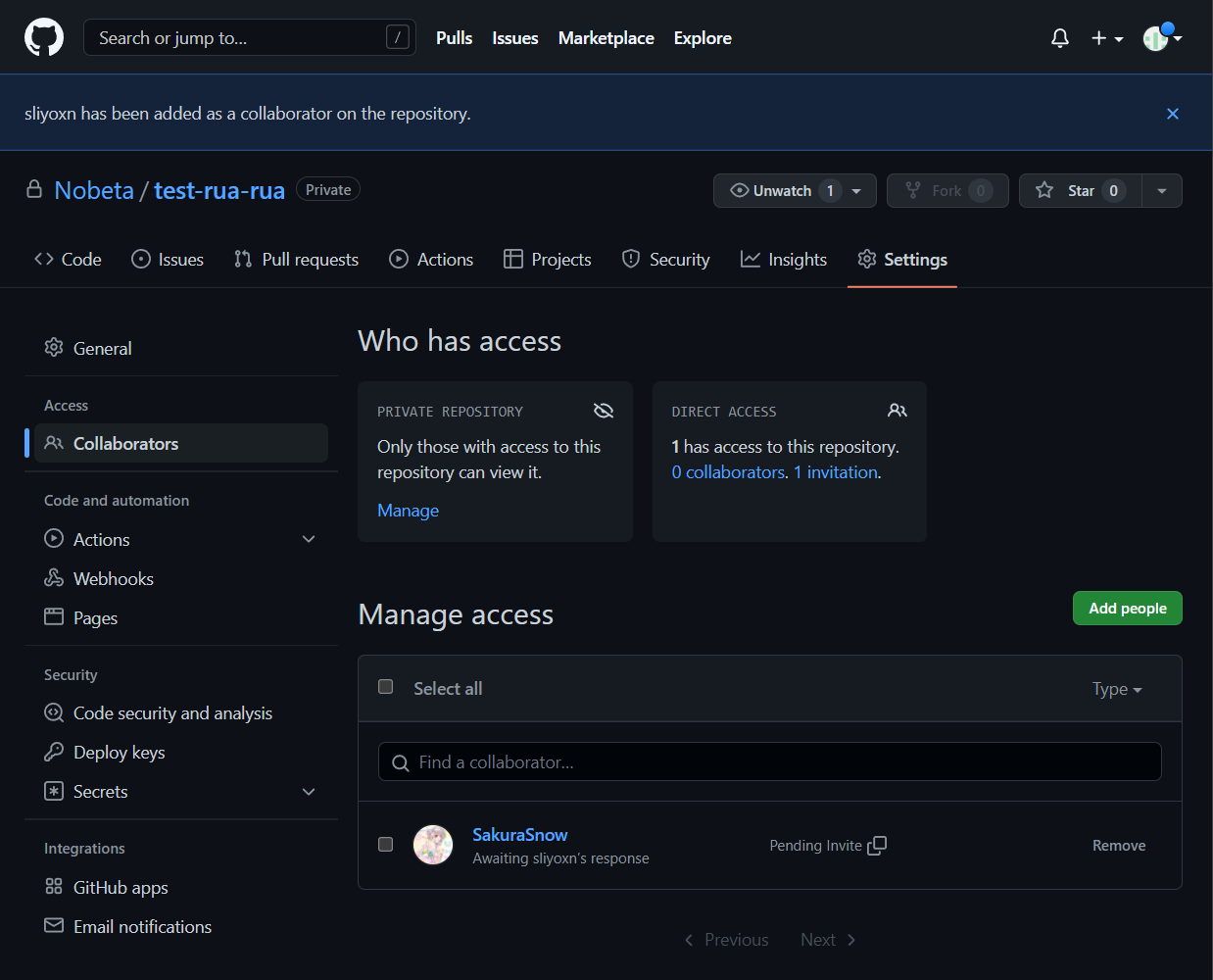Viewport: 1213px width, 980px height.
Task: Open the Type filter dropdown
Action: 1116,689
